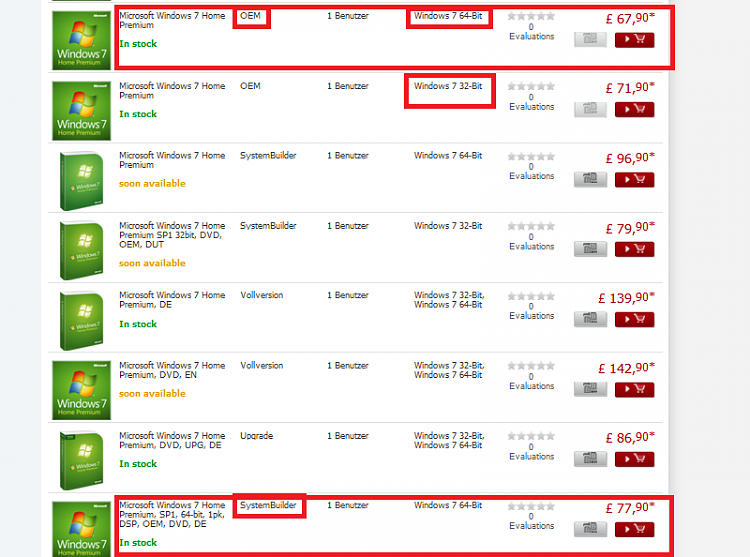The image size is (750, 557).
Task: Click the £ 142,90 price
Action: click(626, 368)
